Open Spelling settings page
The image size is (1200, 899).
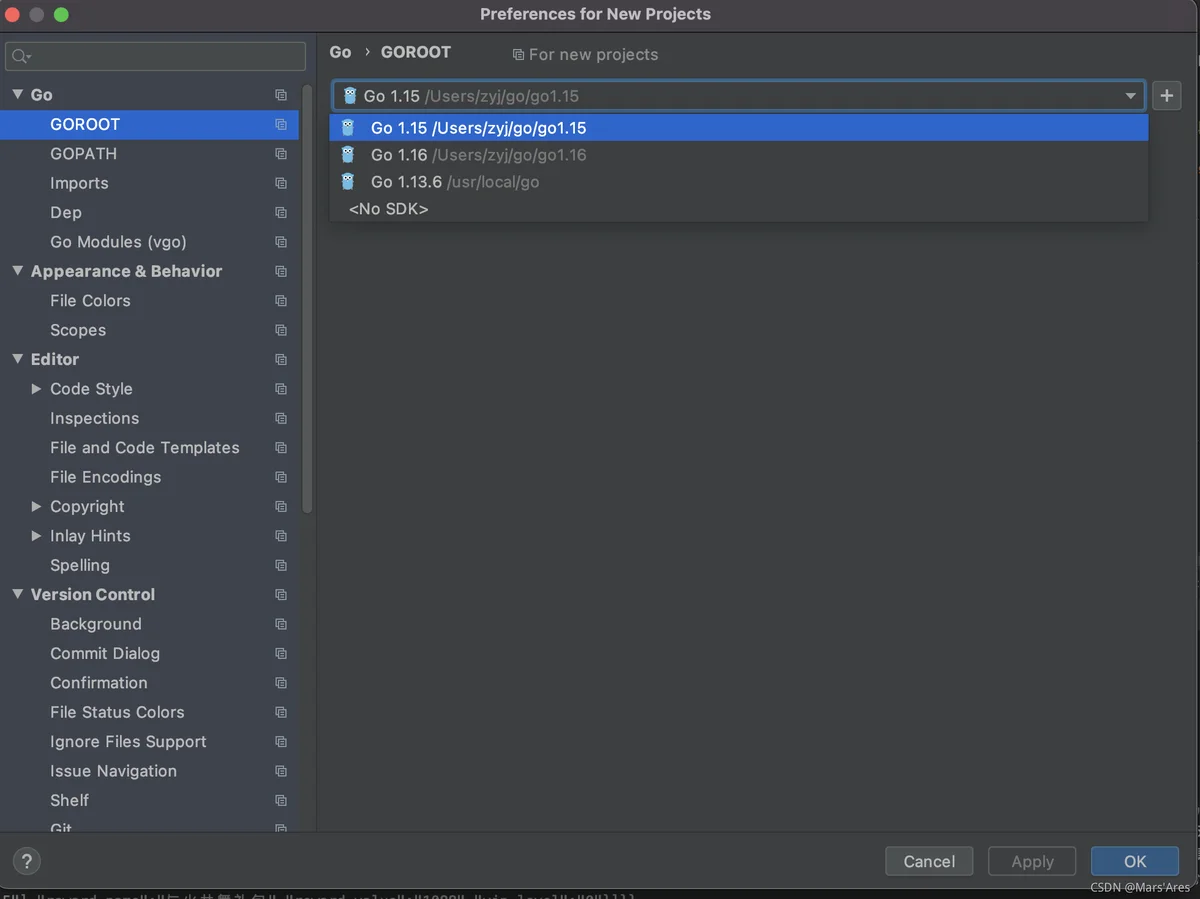pyautogui.click(x=80, y=565)
